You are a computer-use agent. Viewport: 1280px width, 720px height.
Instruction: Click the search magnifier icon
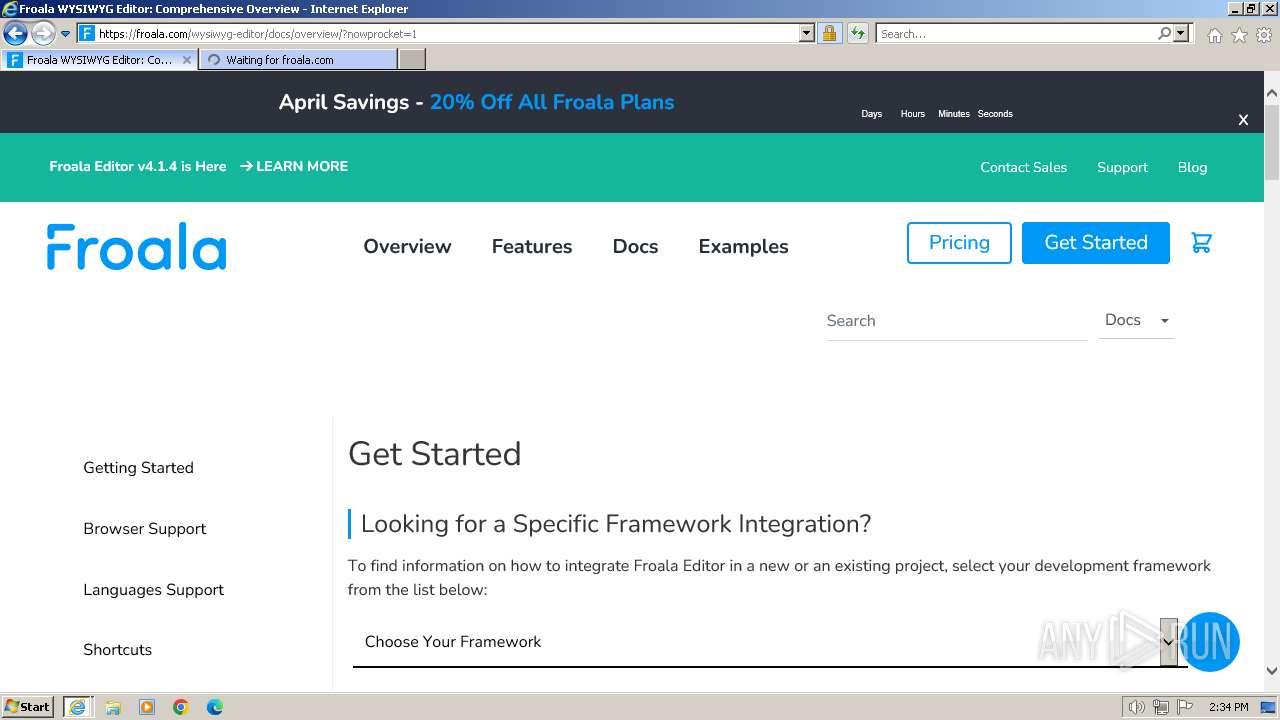click(1164, 33)
